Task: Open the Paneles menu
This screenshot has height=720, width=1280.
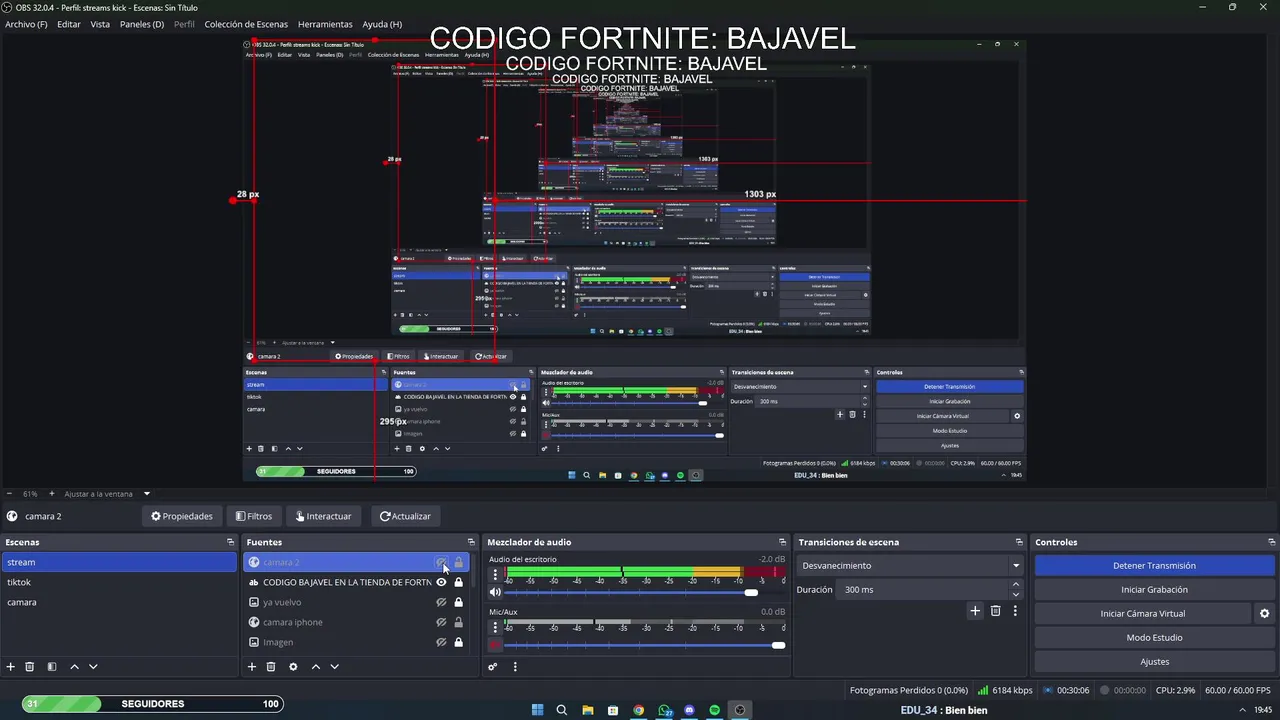Action: [x=141, y=24]
